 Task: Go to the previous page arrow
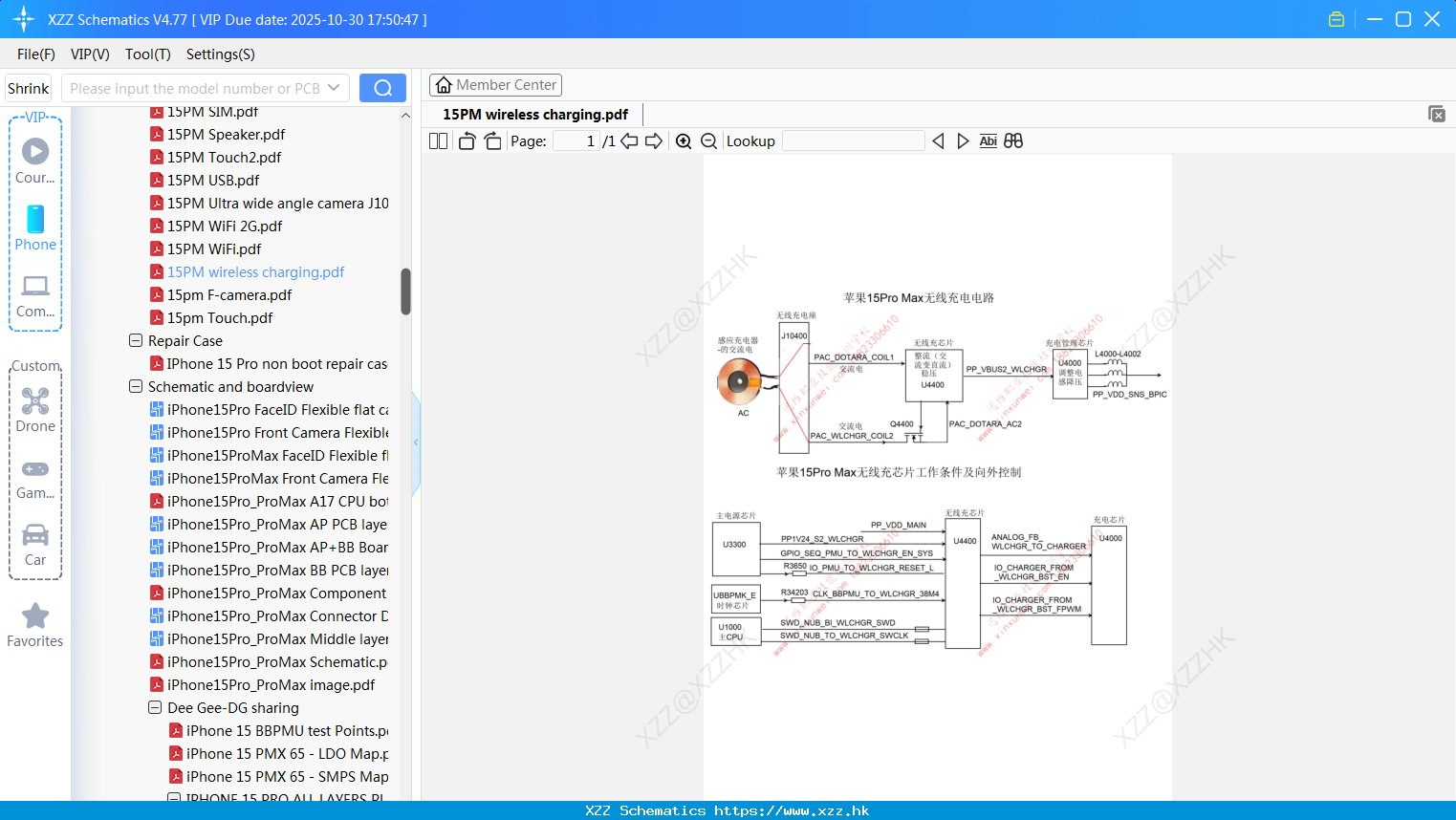click(x=629, y=141)
